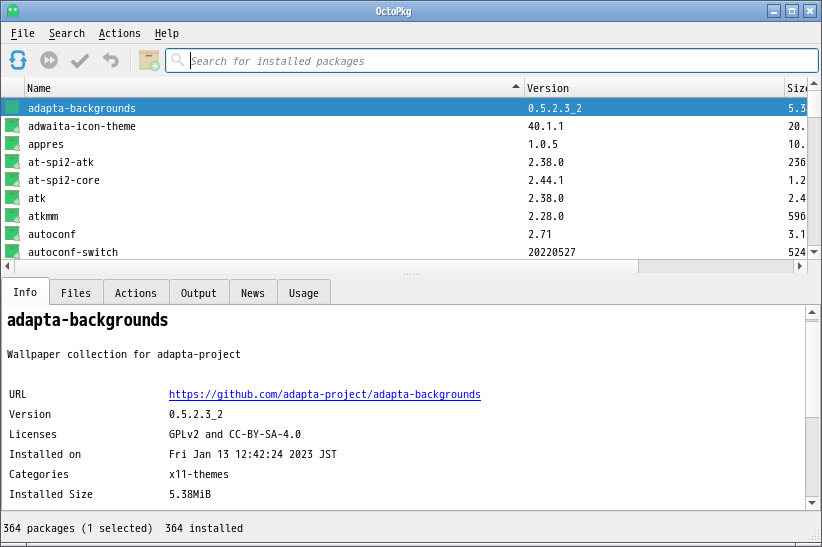
Task: Open the Help menu
Action: click(167, 33)
